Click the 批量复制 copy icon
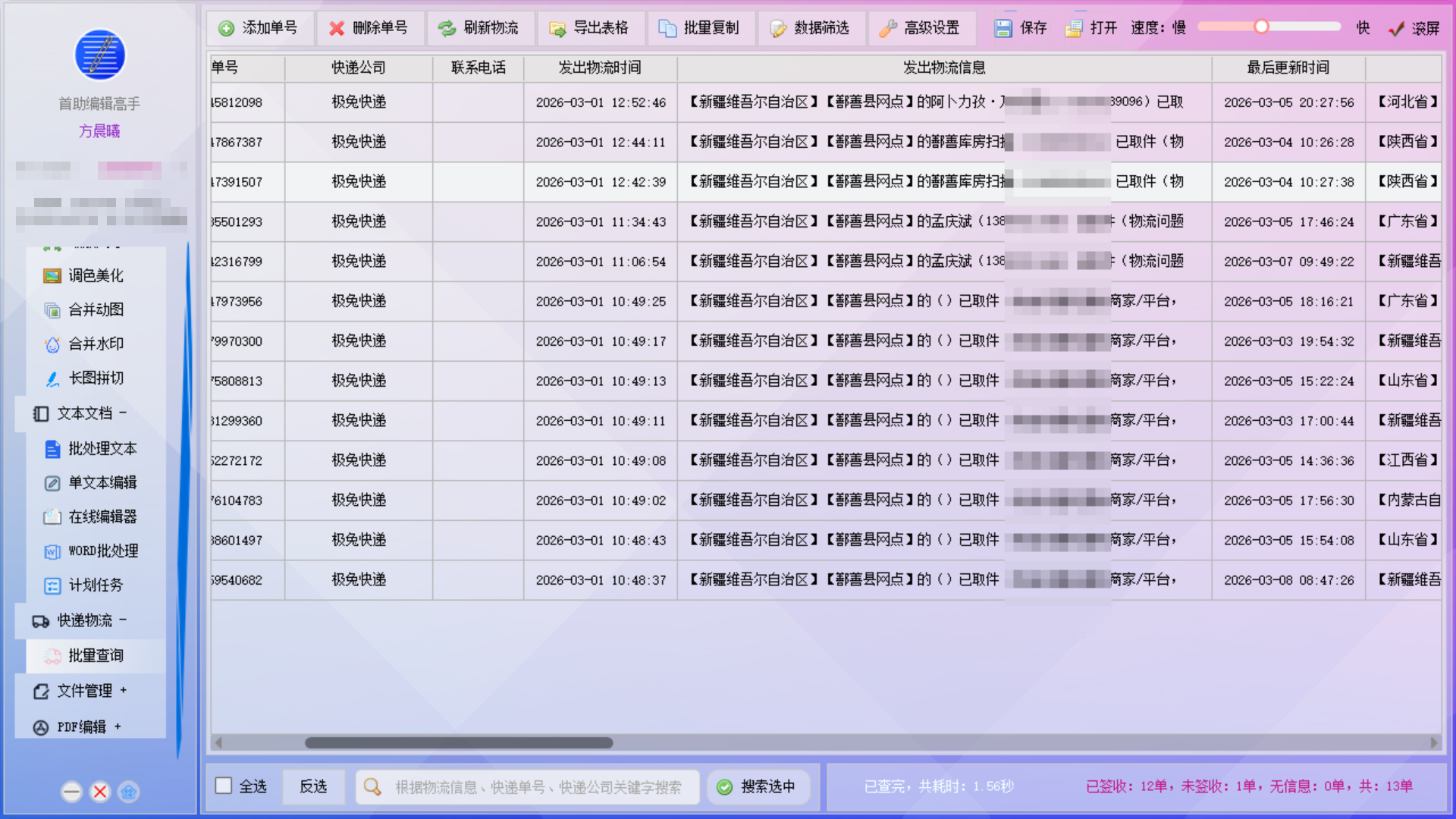This screenshot has width=1456, height=819. point(667,29)
